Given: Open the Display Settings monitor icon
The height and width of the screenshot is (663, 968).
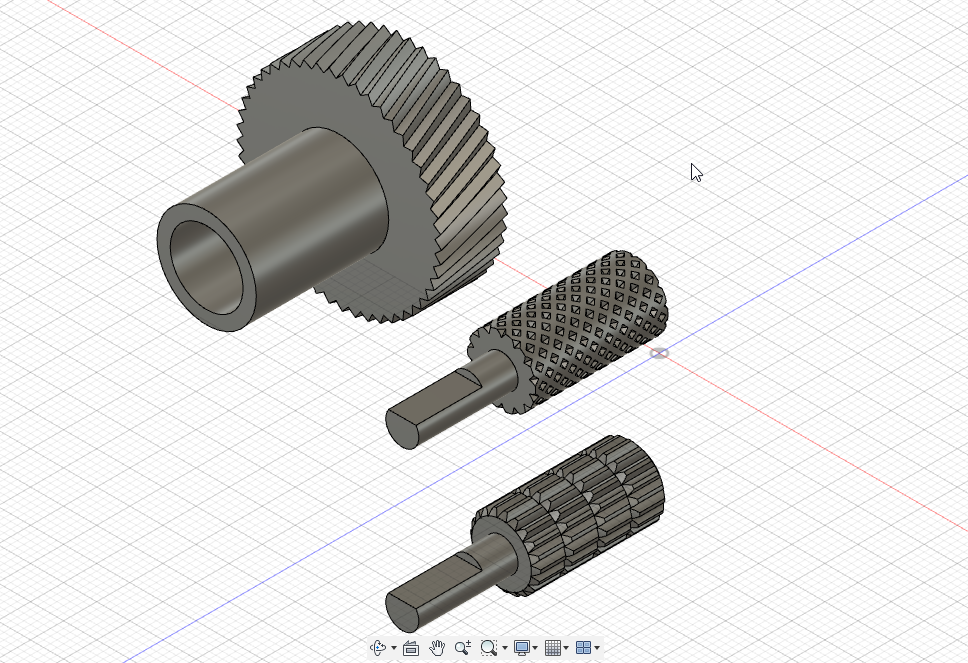Looking at the screenshot, I should click(522, 648).
